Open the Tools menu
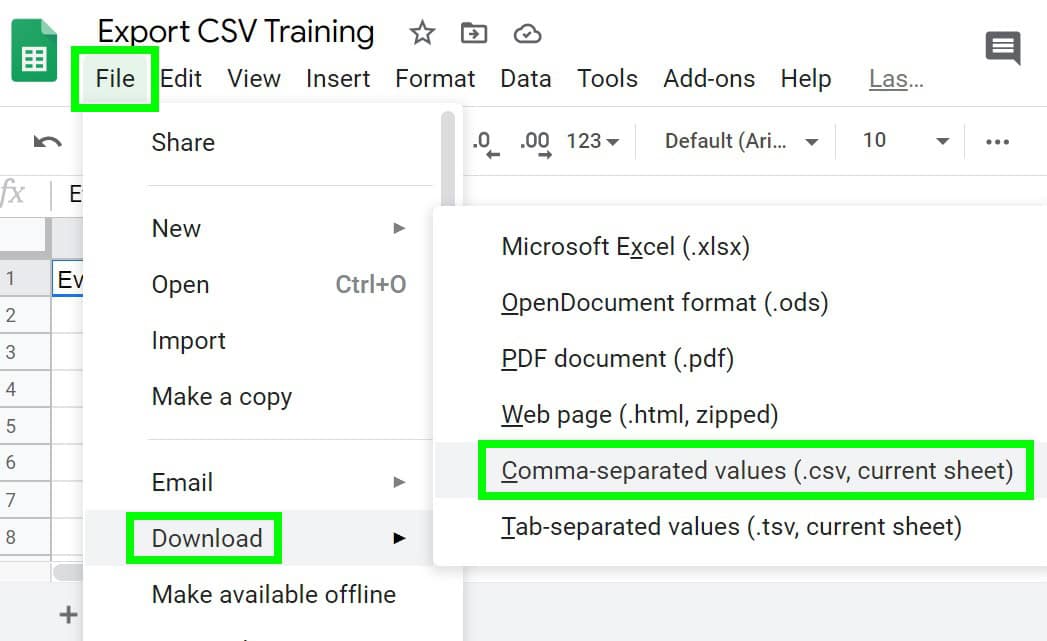The height and width of the screenshot is (641, 1047). 607,78
